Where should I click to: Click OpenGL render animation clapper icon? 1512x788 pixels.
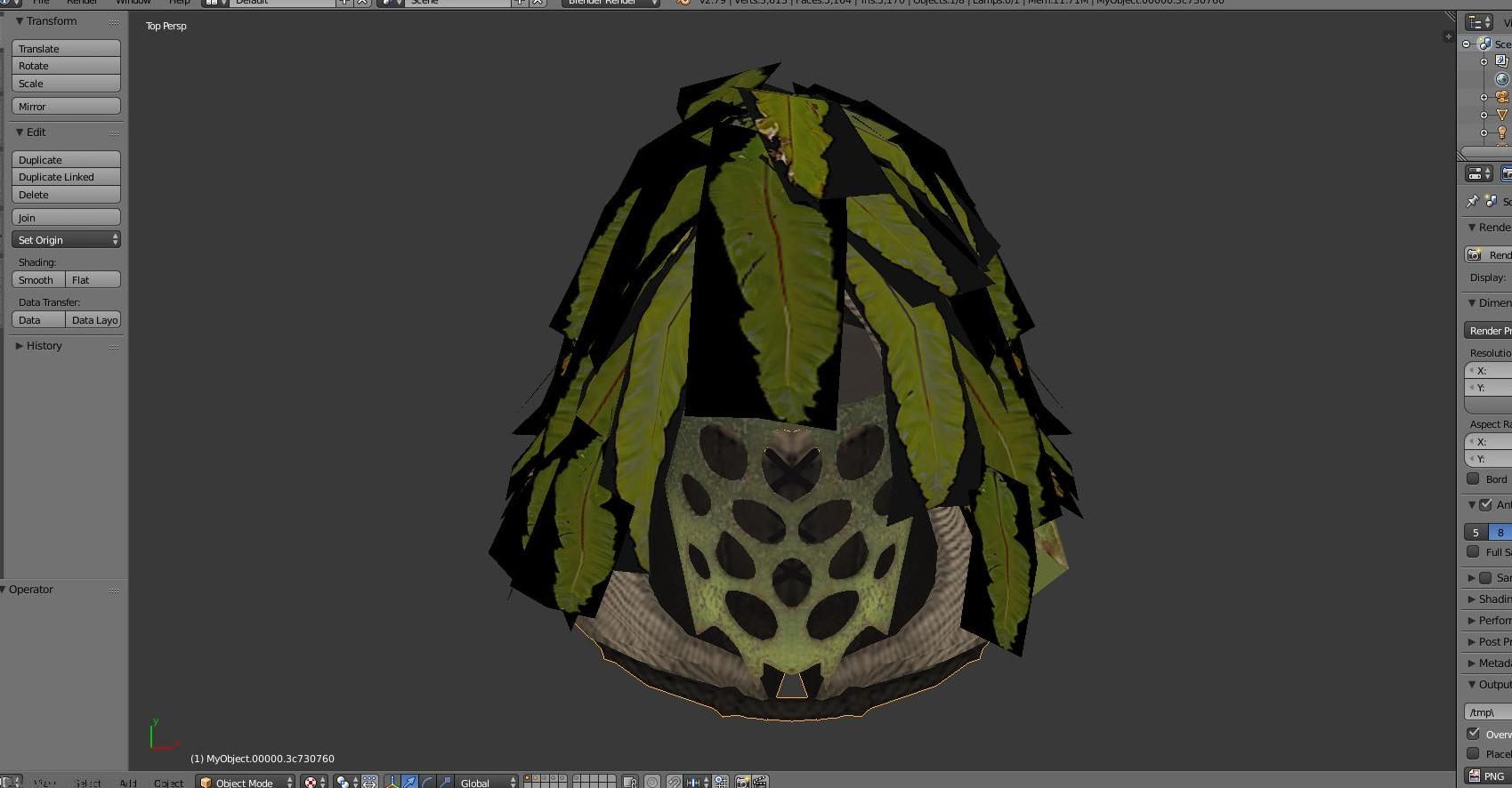760,782
